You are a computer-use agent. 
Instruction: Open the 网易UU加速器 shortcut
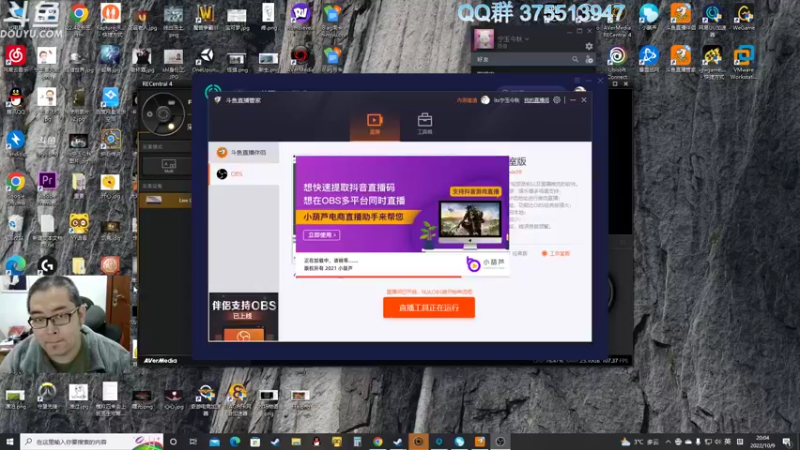point(712,19)
